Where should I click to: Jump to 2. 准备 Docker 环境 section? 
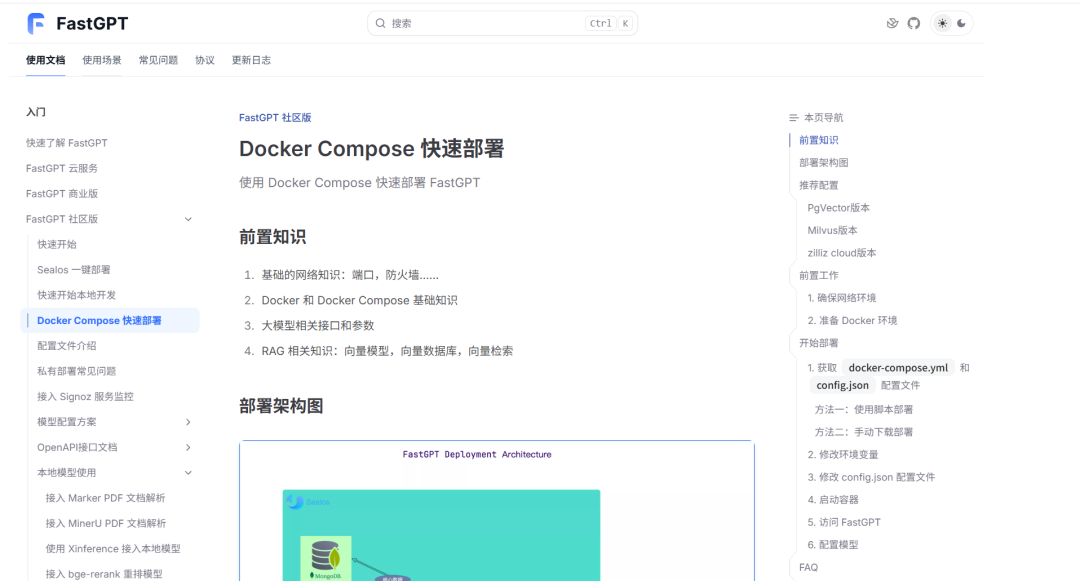pyautogui.click(x=852, y=321)
